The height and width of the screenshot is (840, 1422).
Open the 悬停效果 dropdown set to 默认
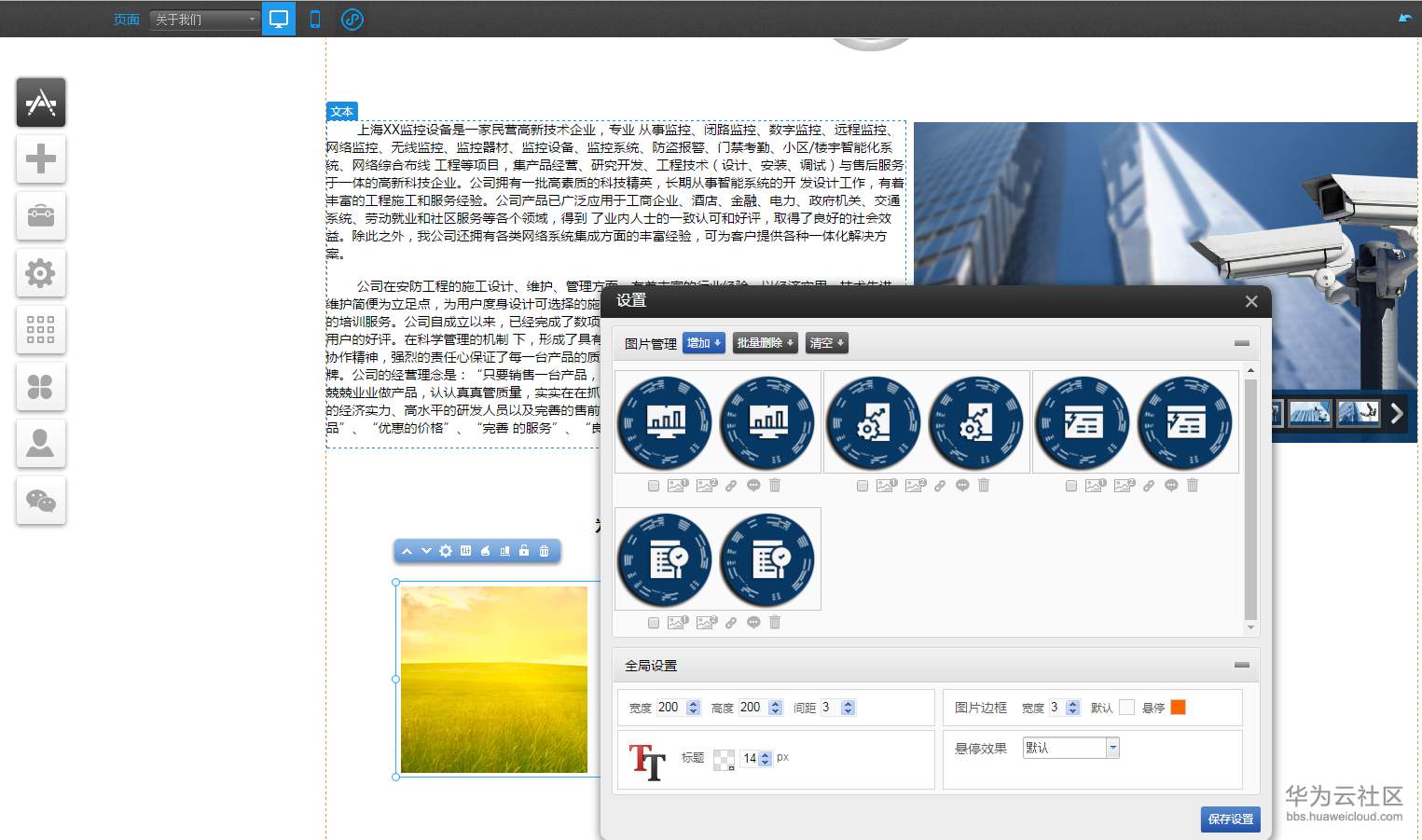(1070, 748)
